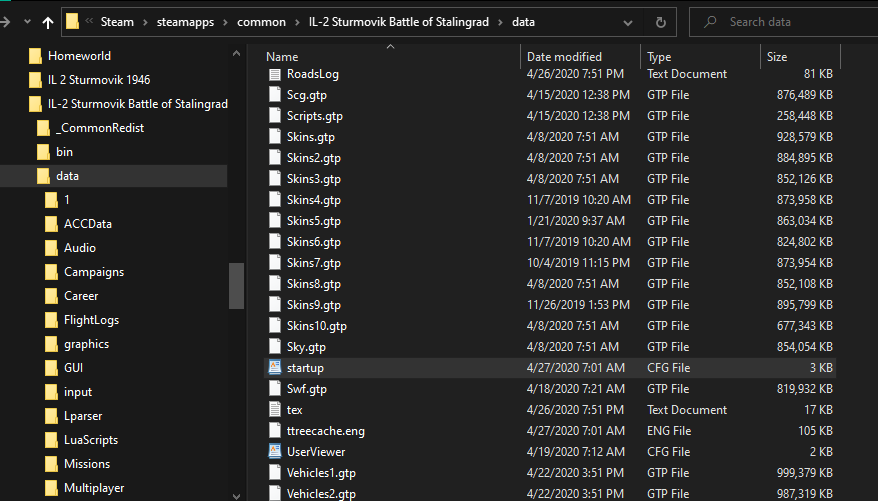Select the ACCData folder in tree
Screen dimensions: 878x501
coord(88,224)
